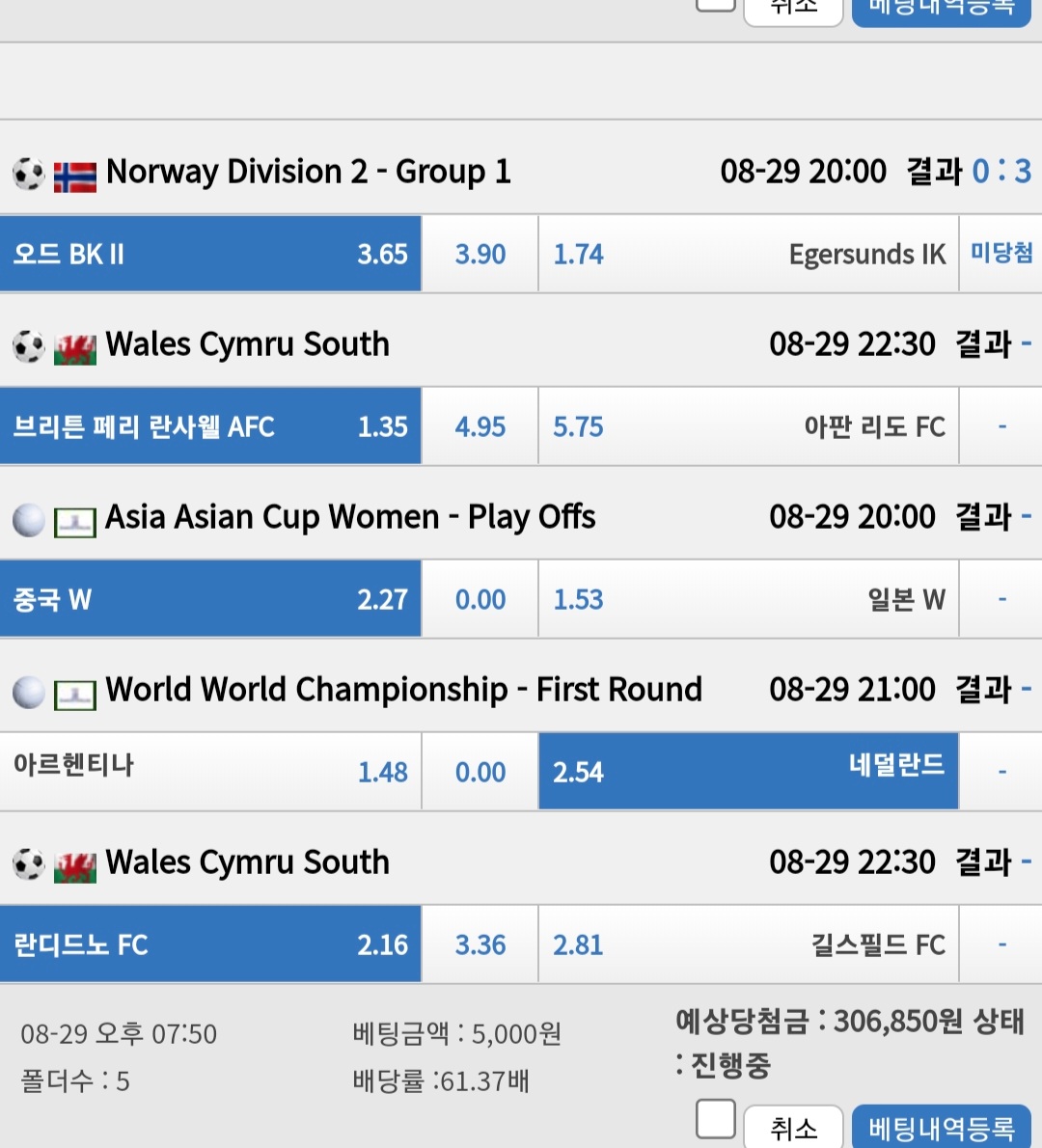Select the 오드 BK II home win odds 3.65

point(210,254)
